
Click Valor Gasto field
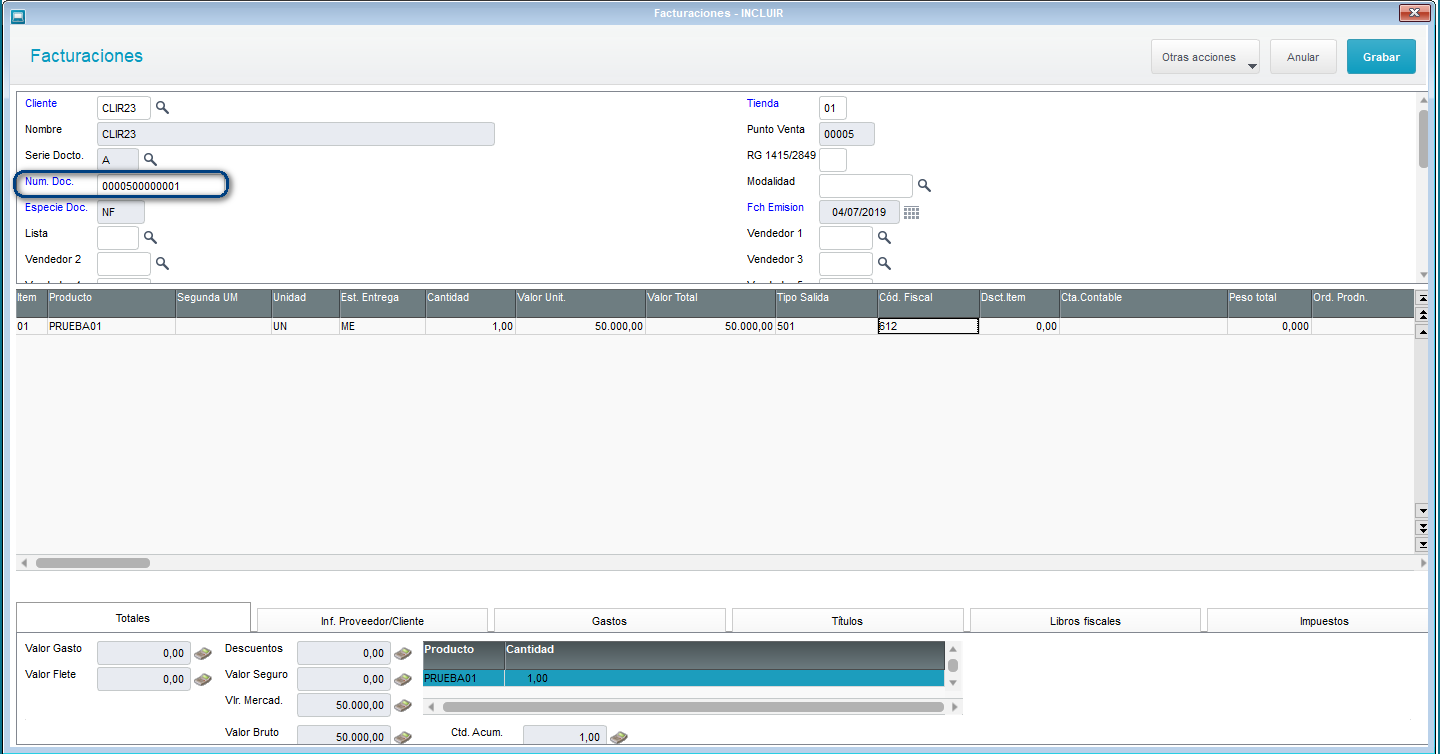(x=143, y=654)
